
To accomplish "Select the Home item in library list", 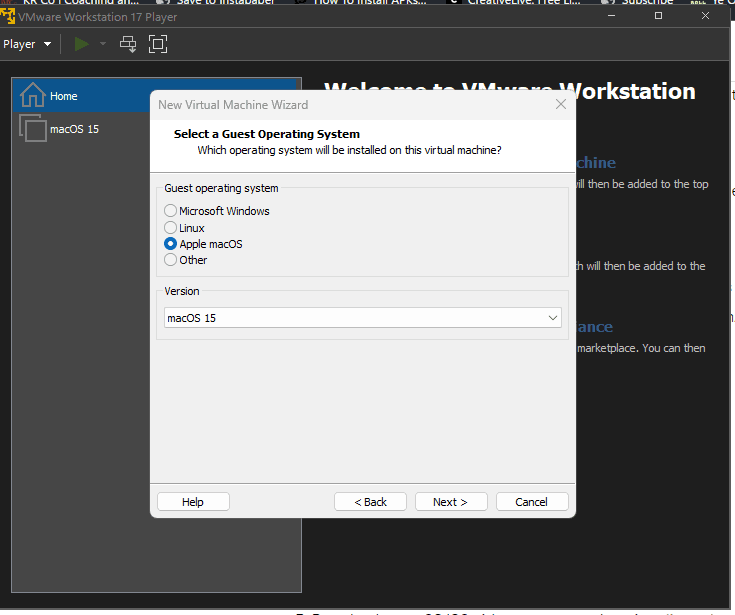I will coord(64,96).
